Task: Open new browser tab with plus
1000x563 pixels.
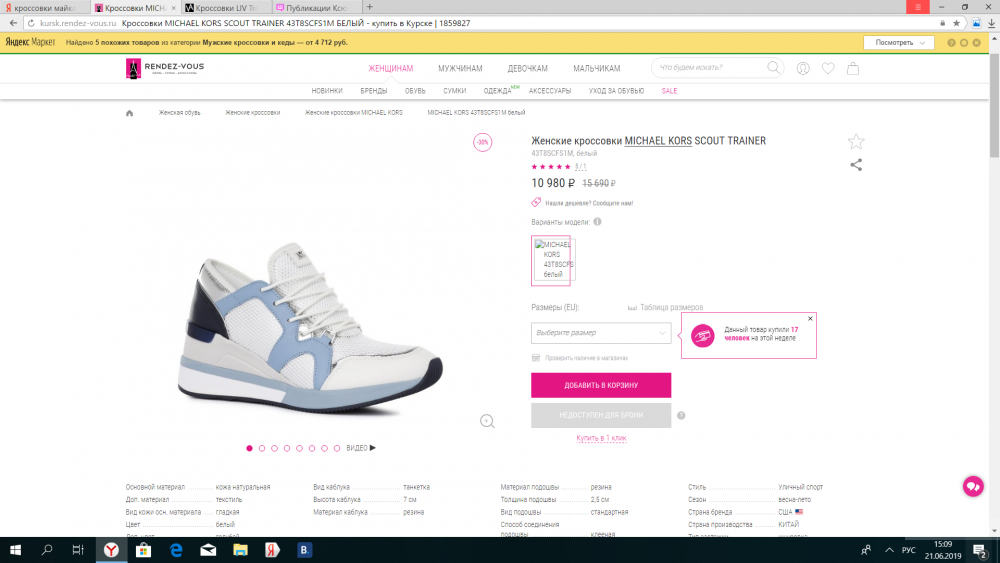Action: point(369,7)
